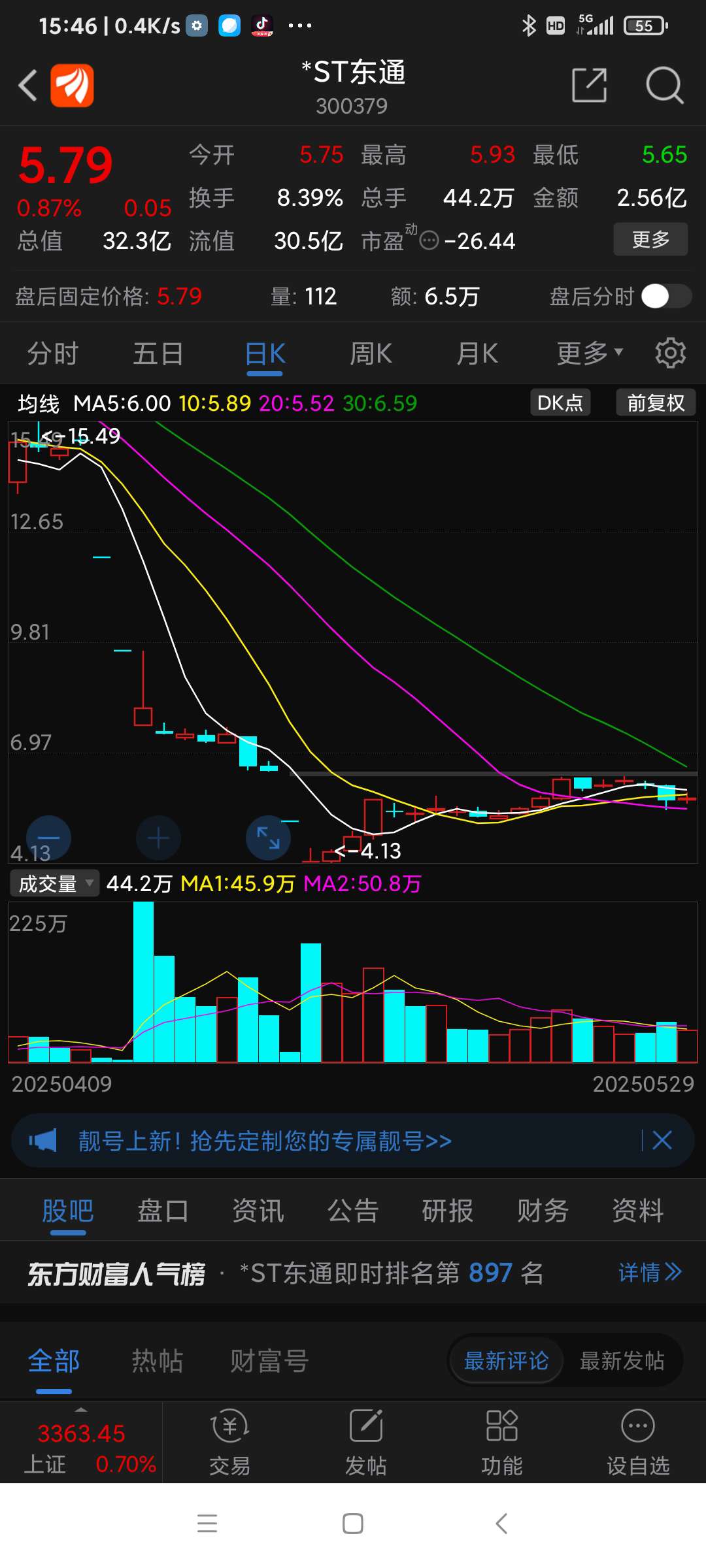Open 详情 ranking details

point(650,1272)
